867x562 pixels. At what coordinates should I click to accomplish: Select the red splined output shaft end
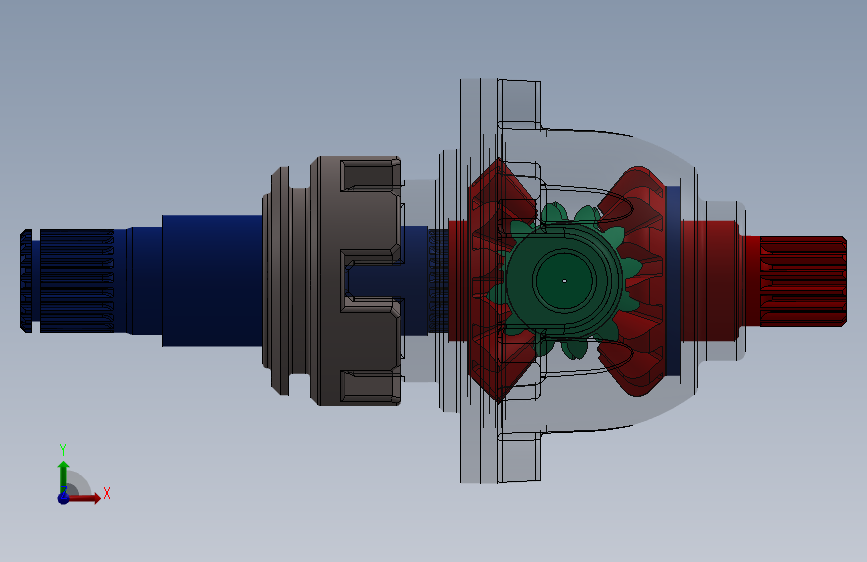click(803, 281)
